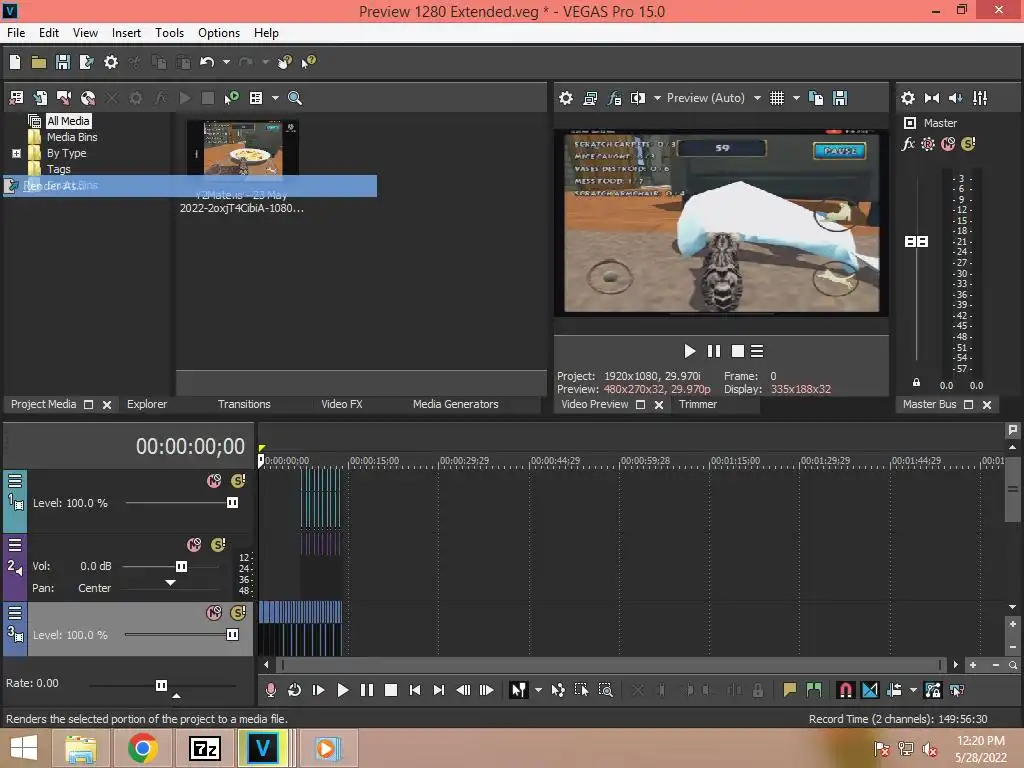The height and width of the screenshot is (768, 1024).
Task: Open Auto Ripple mode dropdown arrow
Action: coord(913,690)
